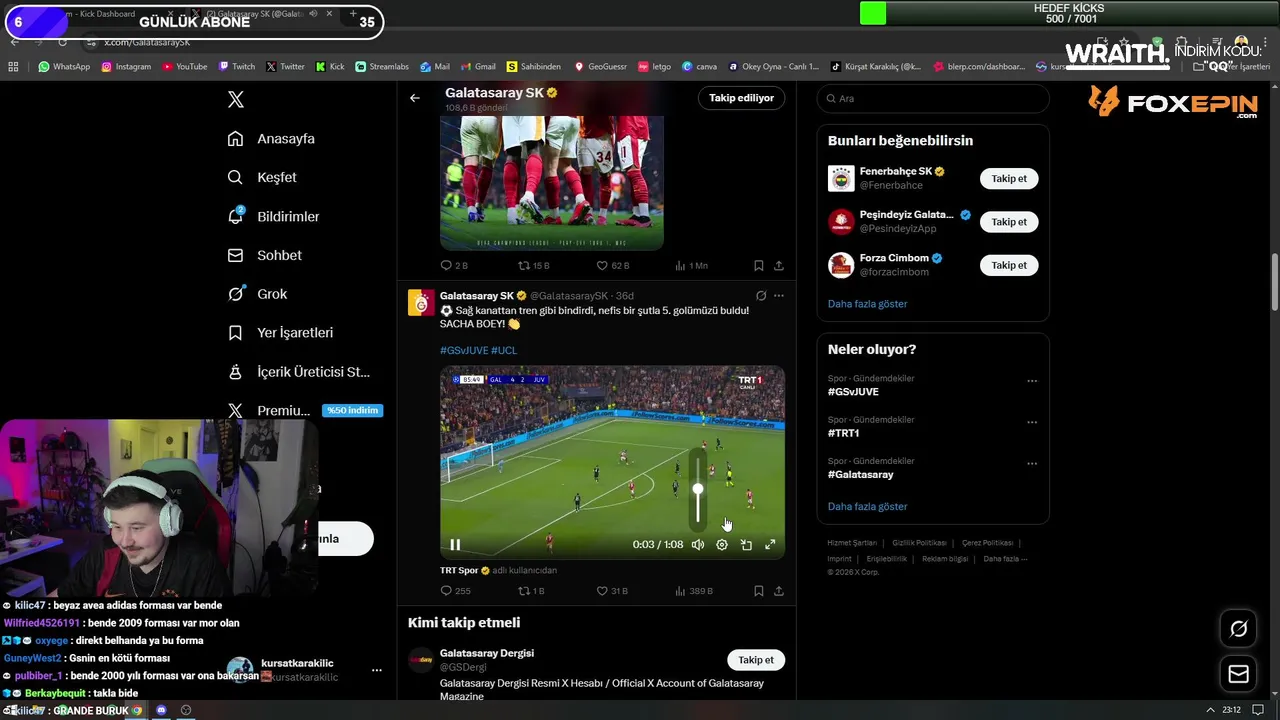Like the Sacha Boey goal post
Viewport: 1280px width, 720px height.
pyautogui.click(x=612, y=591)
